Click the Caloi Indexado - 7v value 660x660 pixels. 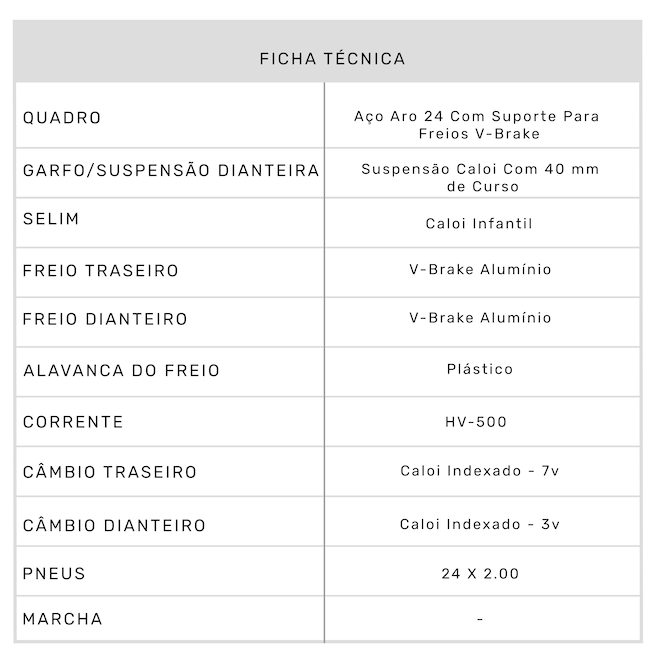tap(480, 471)
